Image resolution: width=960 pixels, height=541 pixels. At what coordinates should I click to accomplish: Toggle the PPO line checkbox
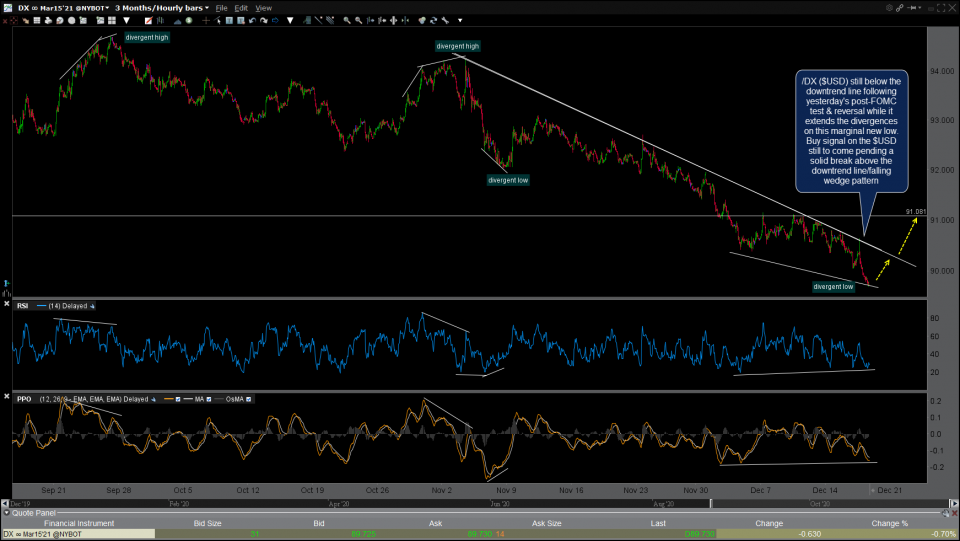coord(177,399)
